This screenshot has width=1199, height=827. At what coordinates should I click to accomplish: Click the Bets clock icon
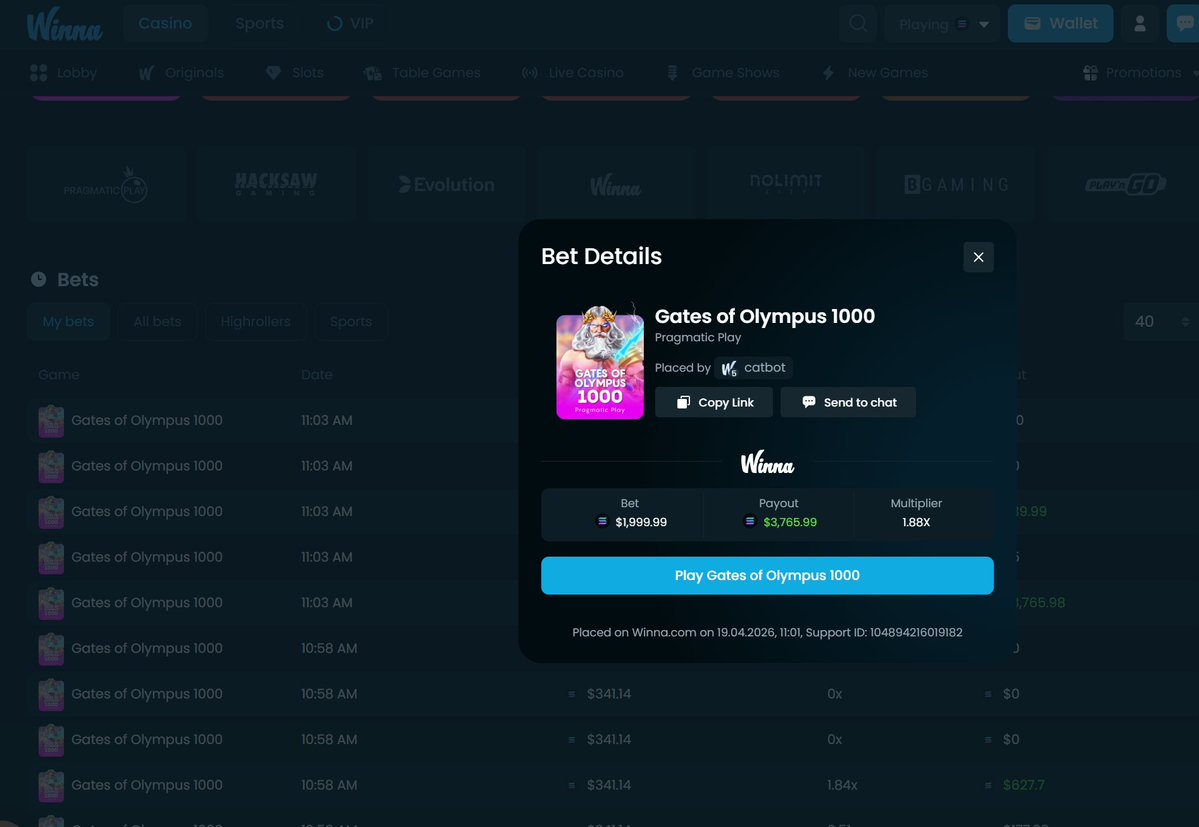[38, 279]
